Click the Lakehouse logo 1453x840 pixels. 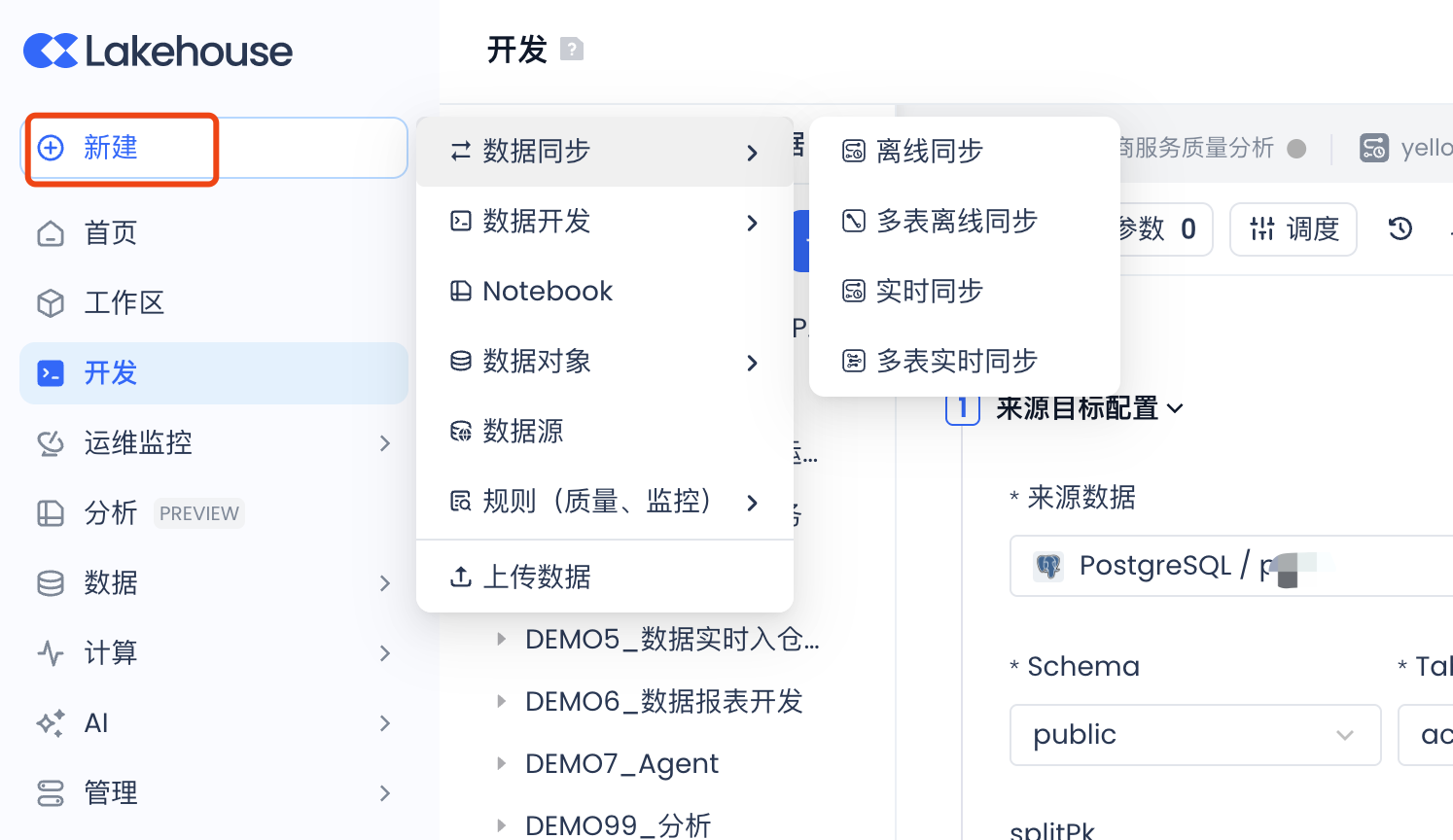(x=158, y=52)
